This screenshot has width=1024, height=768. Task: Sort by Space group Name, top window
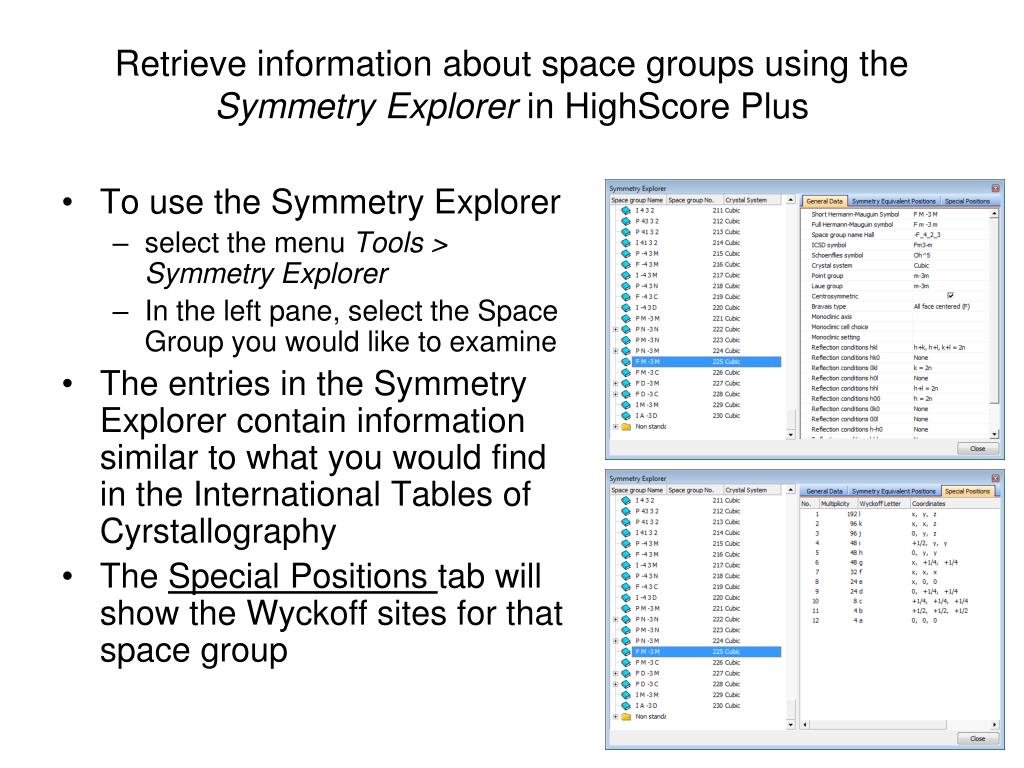[x=637, y=200]
